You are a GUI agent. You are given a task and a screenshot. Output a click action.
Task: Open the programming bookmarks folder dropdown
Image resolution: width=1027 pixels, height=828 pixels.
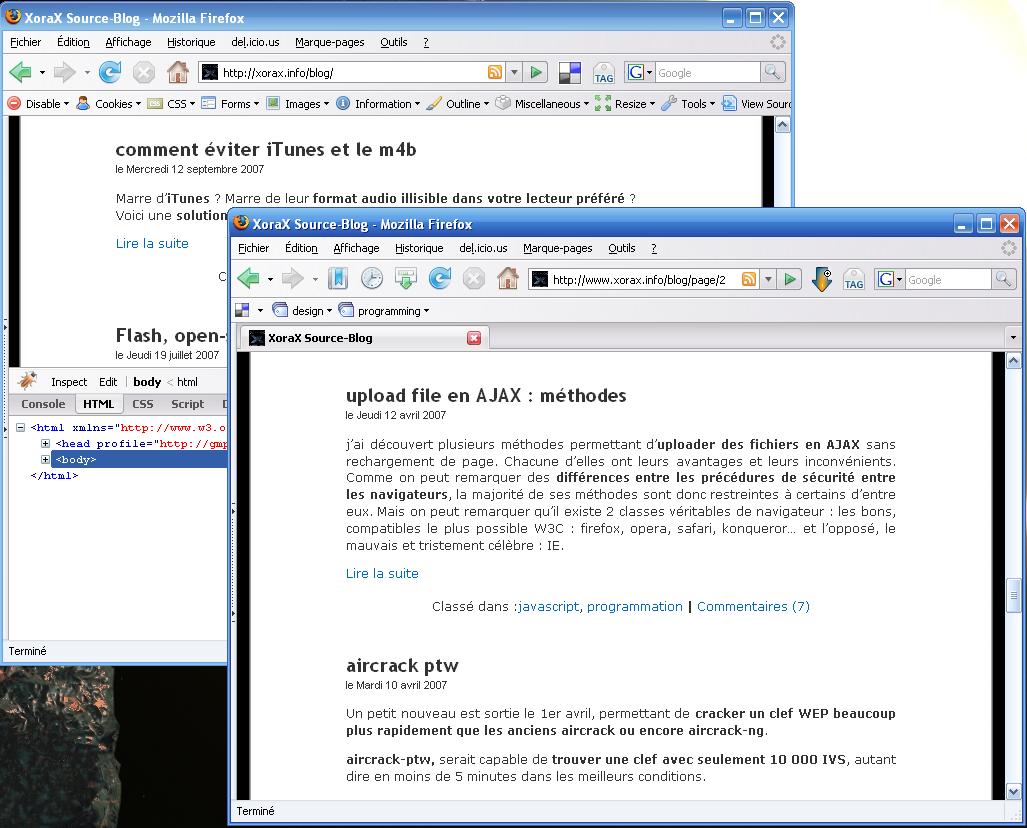384,310
